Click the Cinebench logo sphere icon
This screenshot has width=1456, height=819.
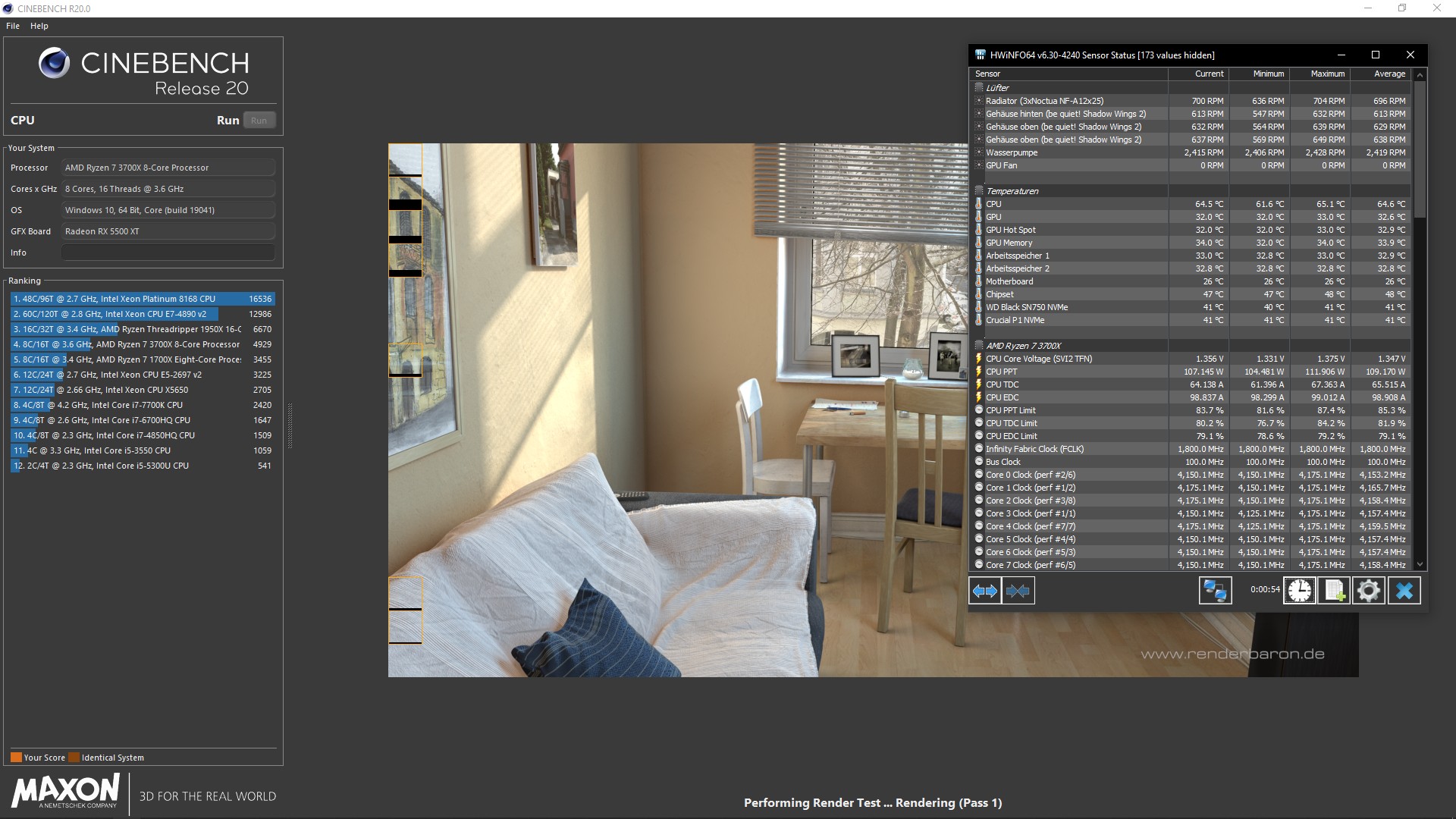(55, 64)
